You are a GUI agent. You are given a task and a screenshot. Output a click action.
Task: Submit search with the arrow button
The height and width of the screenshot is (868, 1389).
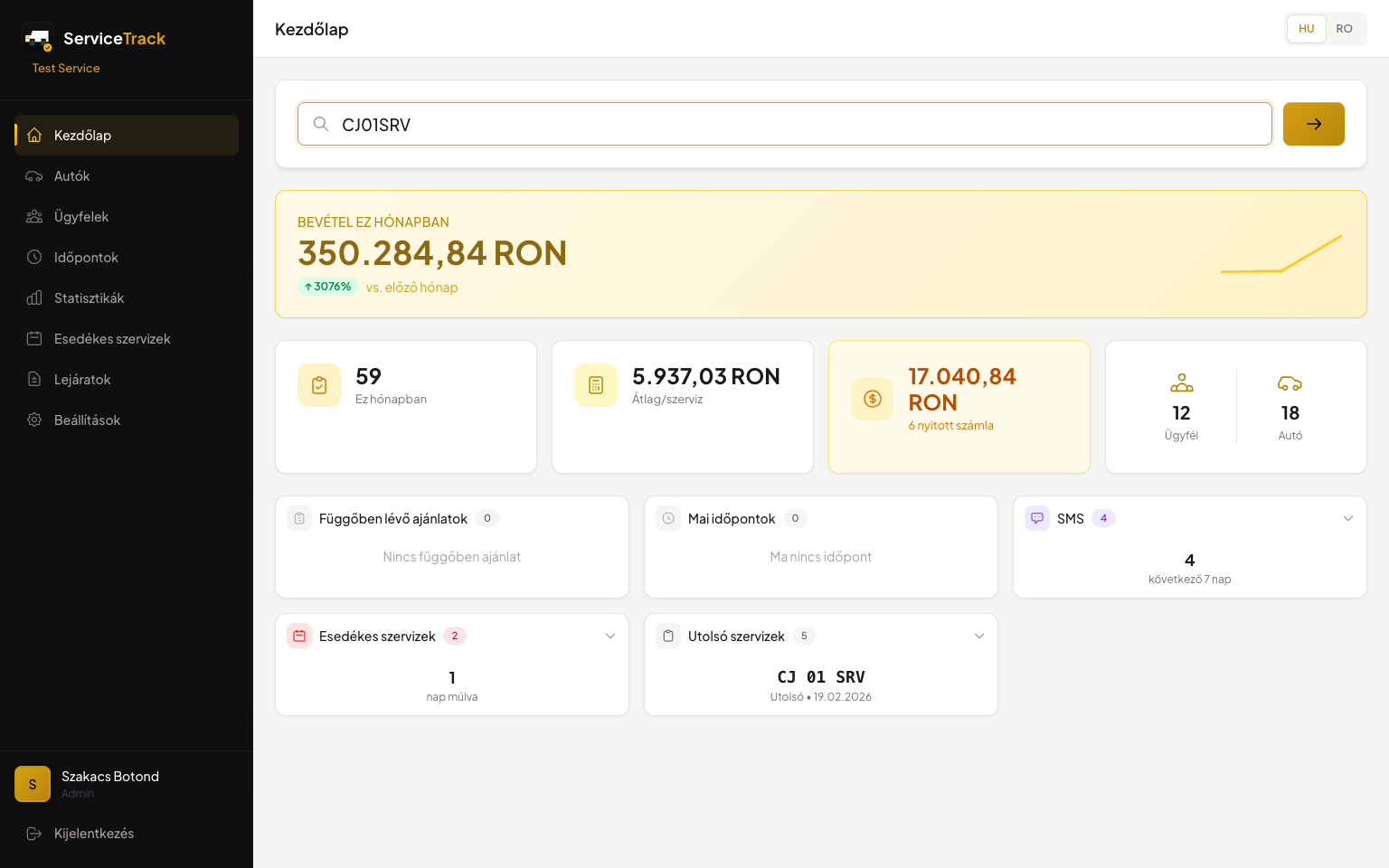click(x=1313, y=124)
